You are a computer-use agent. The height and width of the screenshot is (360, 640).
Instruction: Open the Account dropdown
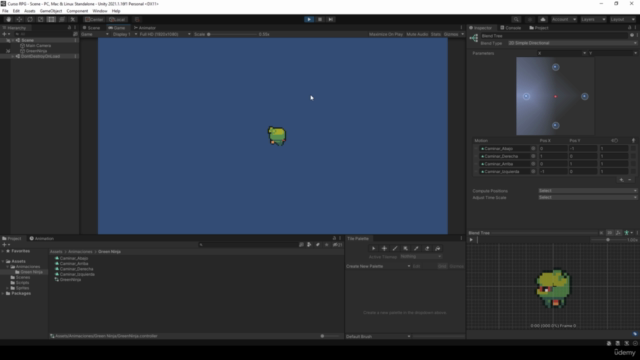(x=563, y=19)
